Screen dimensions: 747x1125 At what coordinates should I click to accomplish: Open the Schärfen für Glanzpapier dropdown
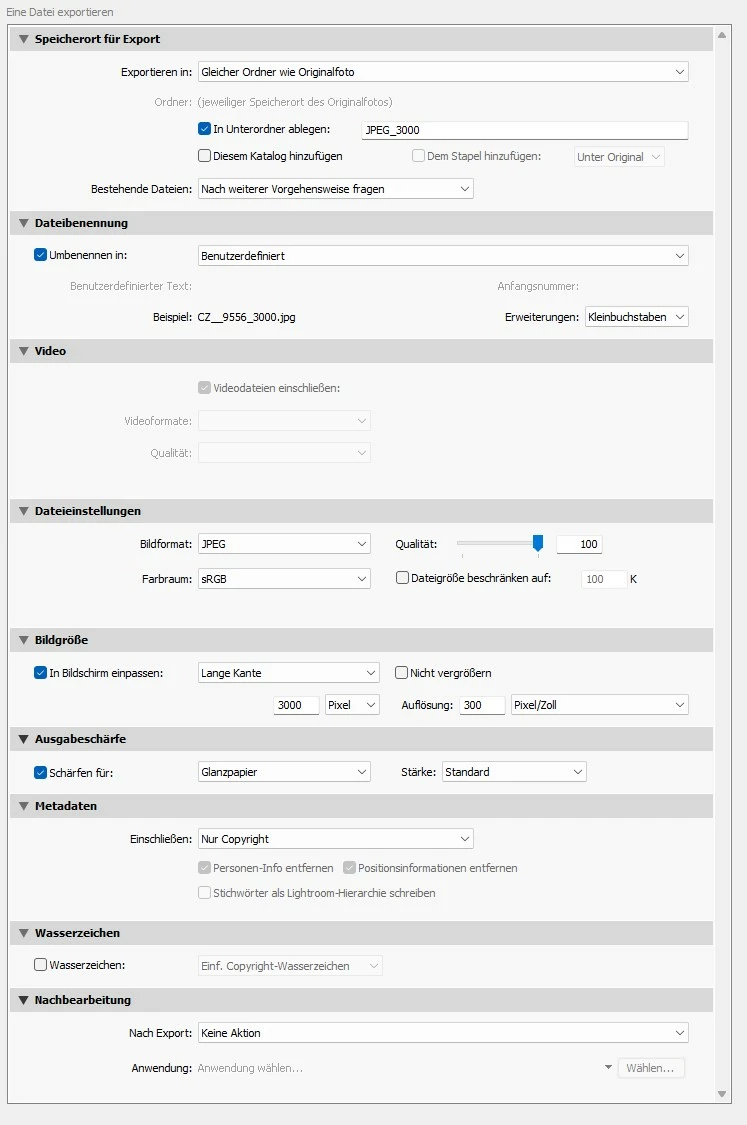click(x=284, y=772)
